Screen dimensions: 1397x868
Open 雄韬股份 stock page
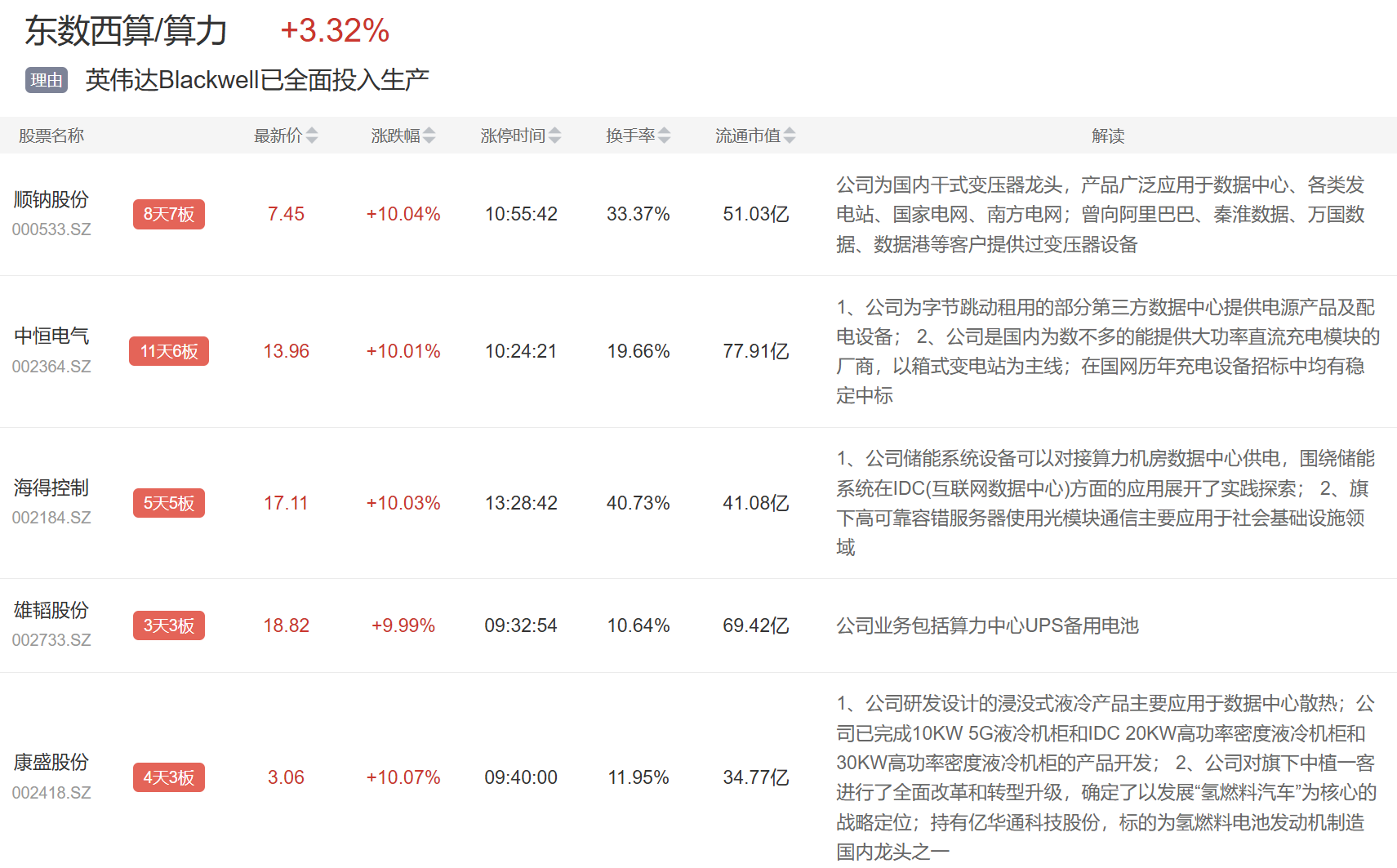pyautogui.click(x=51, y=610)
